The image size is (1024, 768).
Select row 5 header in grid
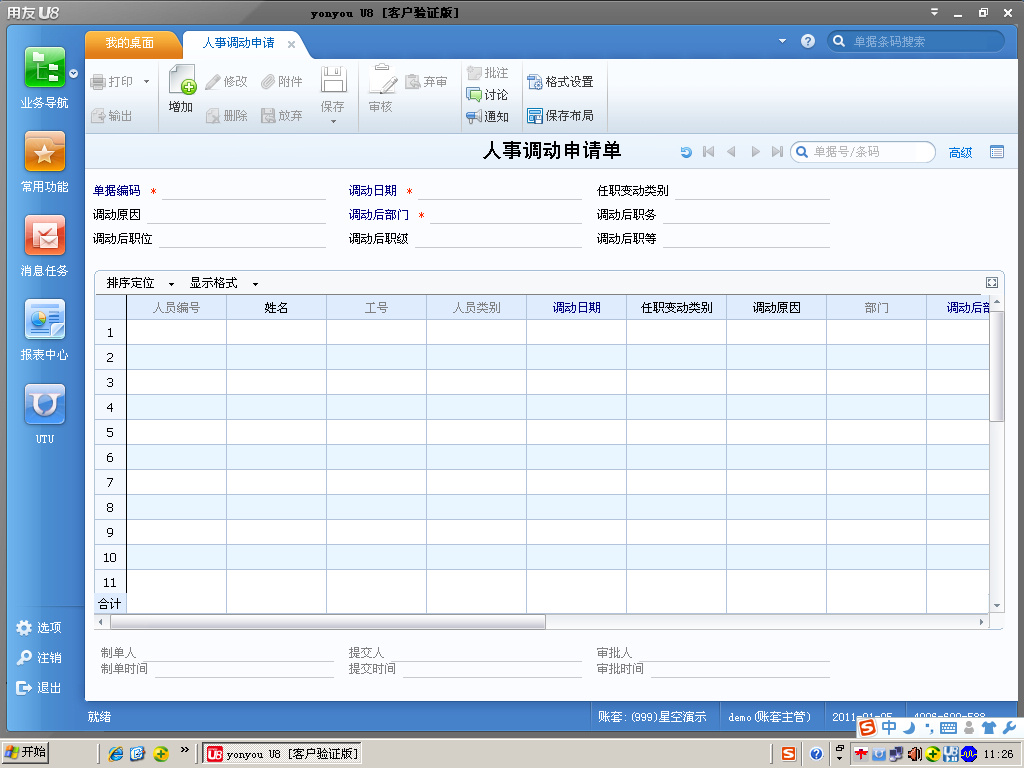110,432
